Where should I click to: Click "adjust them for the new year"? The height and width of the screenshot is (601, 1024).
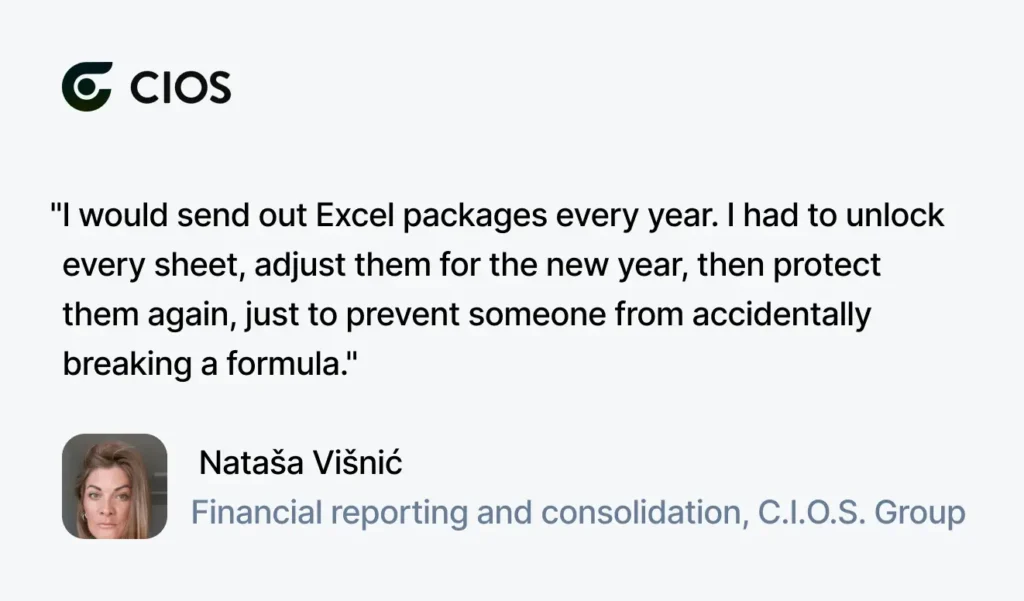point(470,266)
